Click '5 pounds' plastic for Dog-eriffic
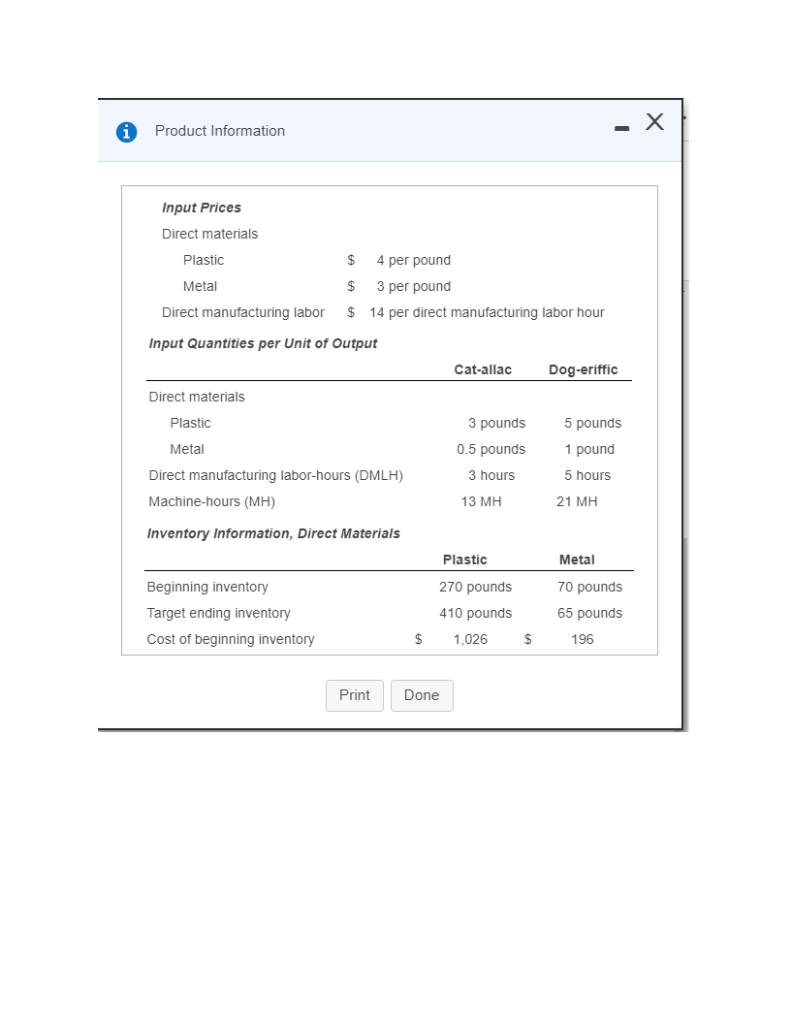The height and width of the screenshot is (1024, 791). pyautogui.click(x=593, y=423)
